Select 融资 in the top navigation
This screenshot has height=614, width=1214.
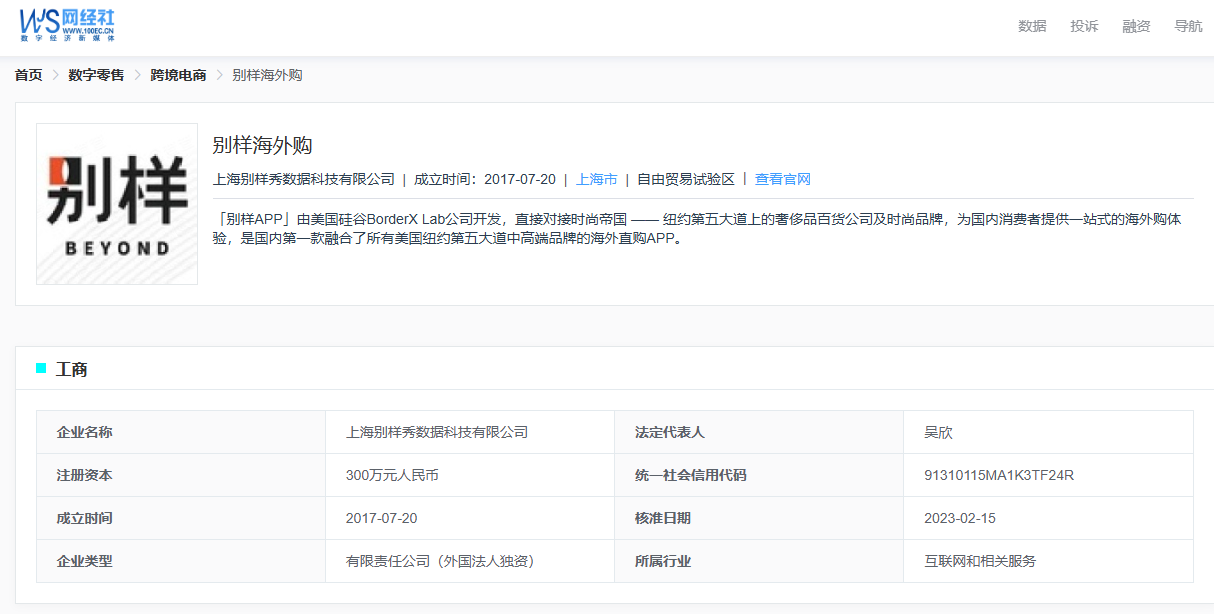point(1136,26)
